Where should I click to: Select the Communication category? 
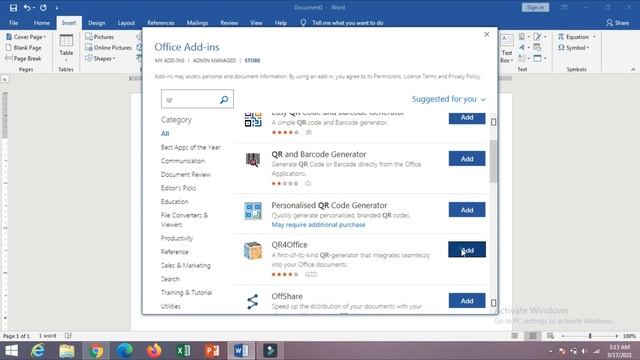(183, 161)
